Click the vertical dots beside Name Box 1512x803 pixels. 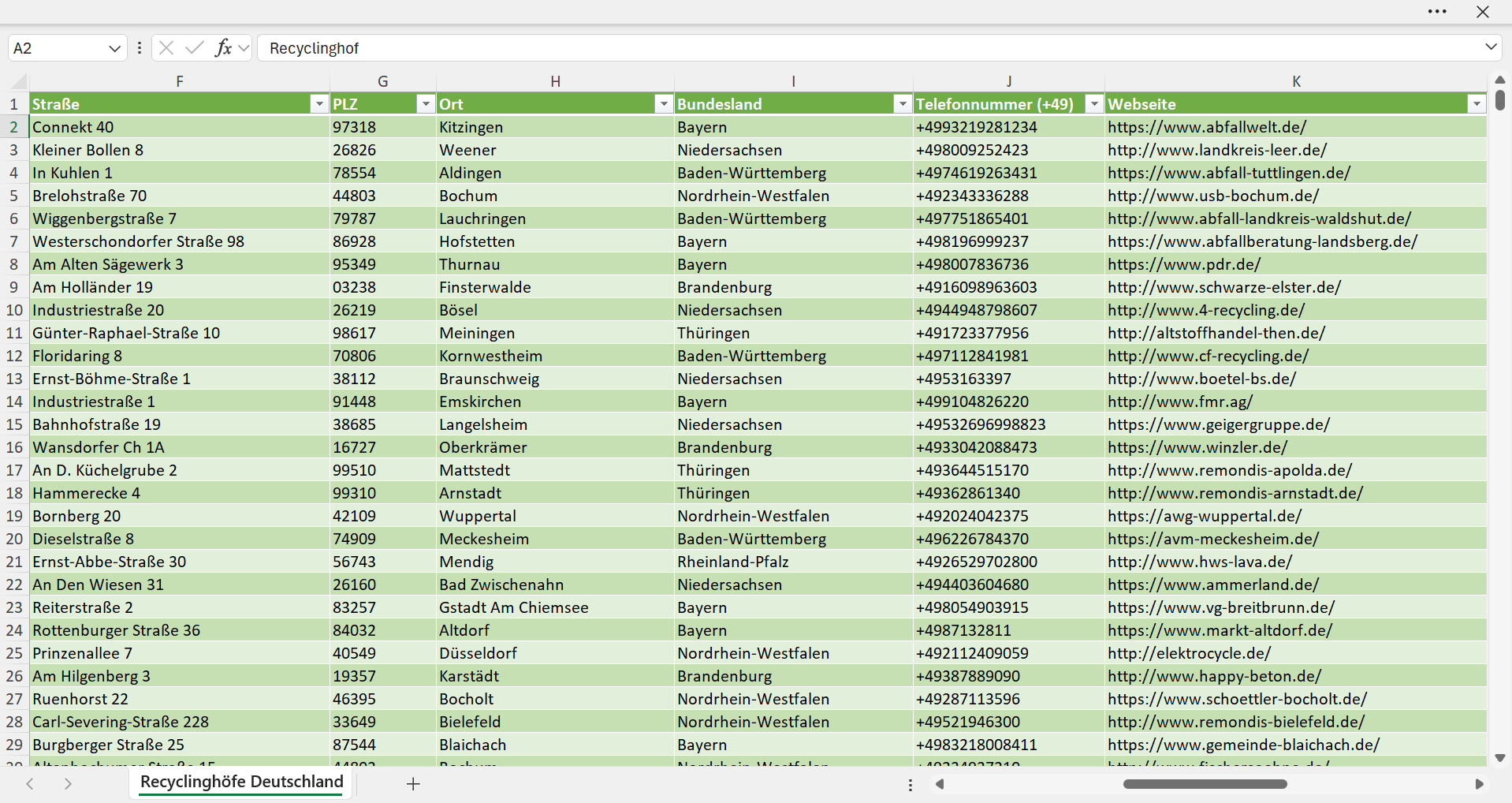[140, 48]
